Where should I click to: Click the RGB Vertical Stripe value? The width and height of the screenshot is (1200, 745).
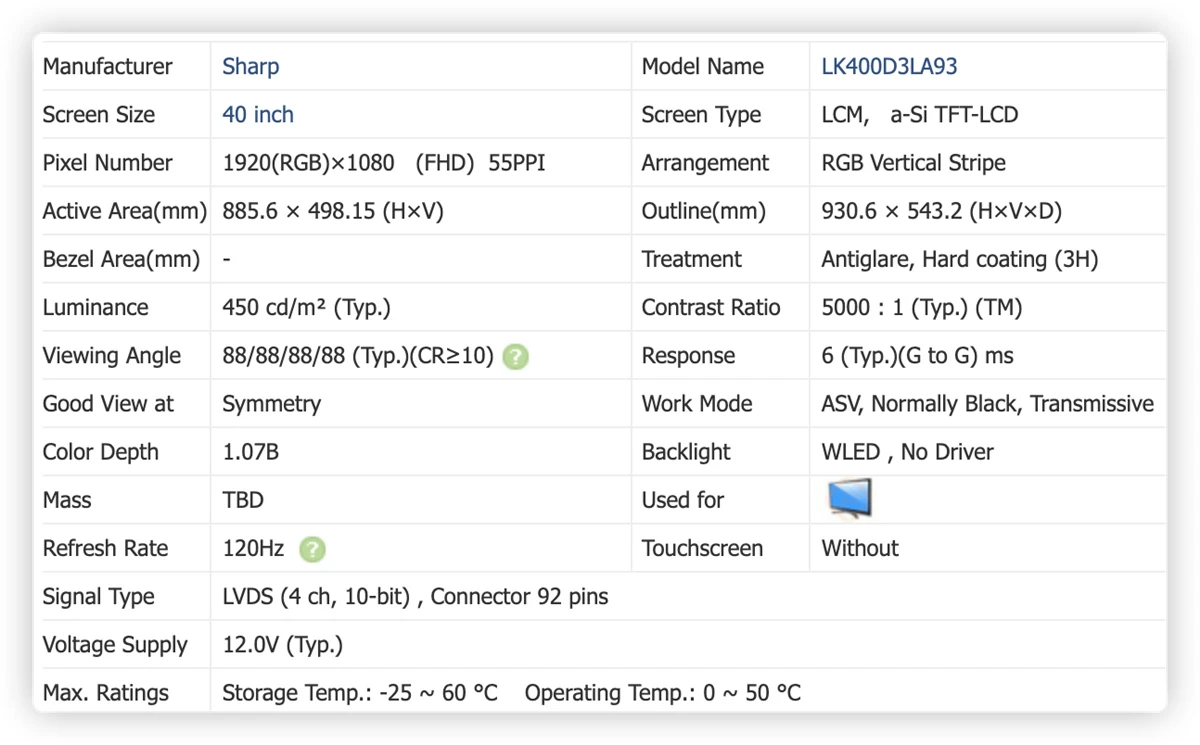914,163
